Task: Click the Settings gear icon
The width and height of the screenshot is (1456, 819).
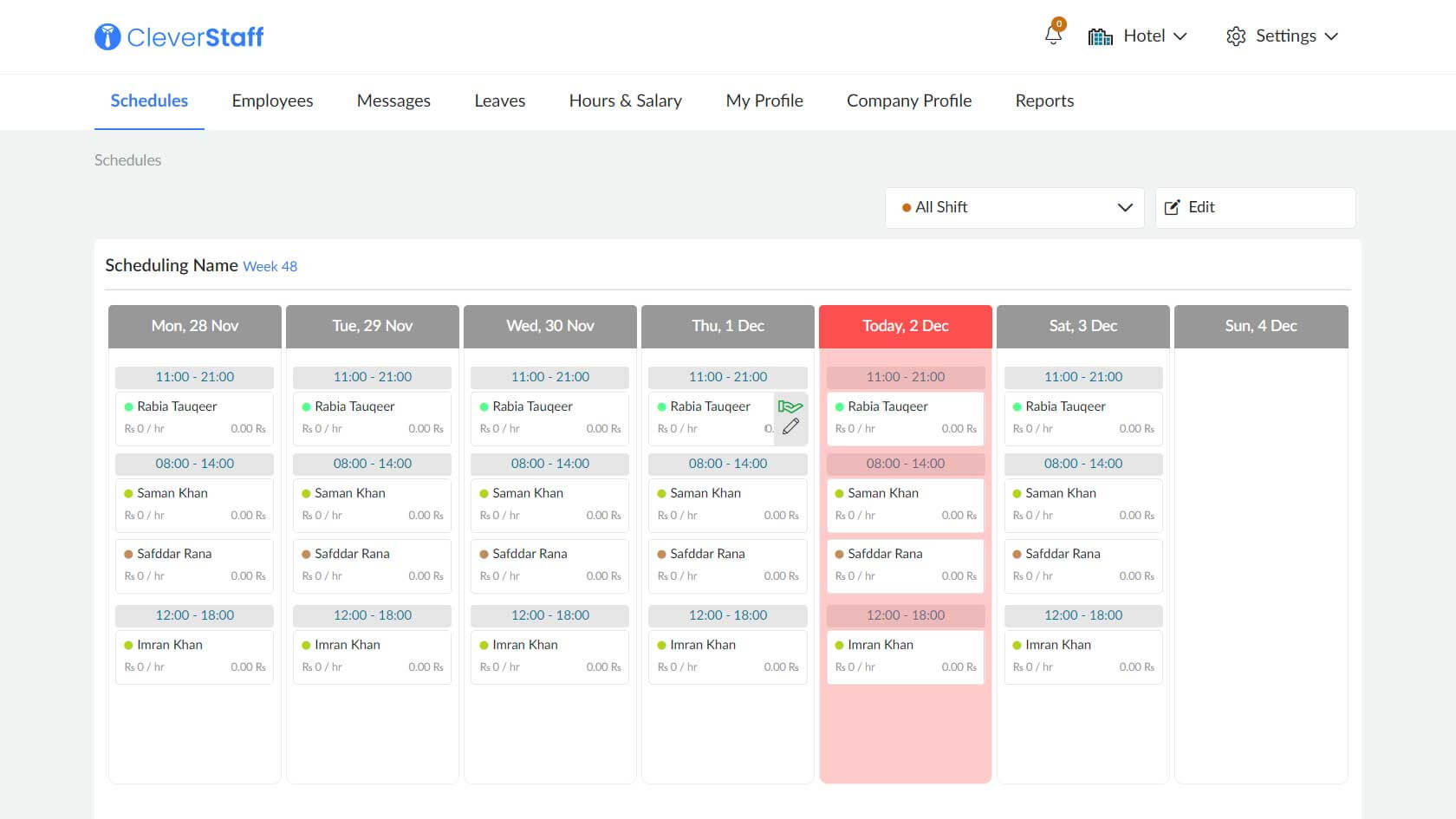Action: coord(1236,36)
